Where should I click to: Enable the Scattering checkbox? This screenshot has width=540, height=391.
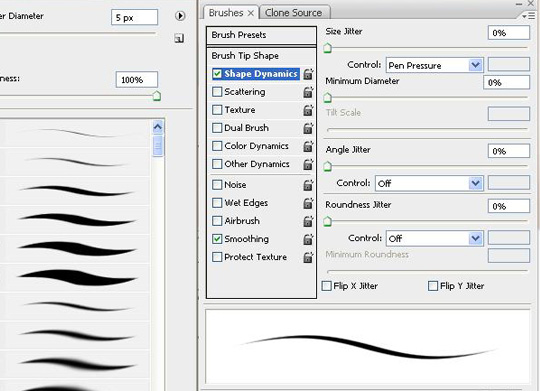[217, 92]
